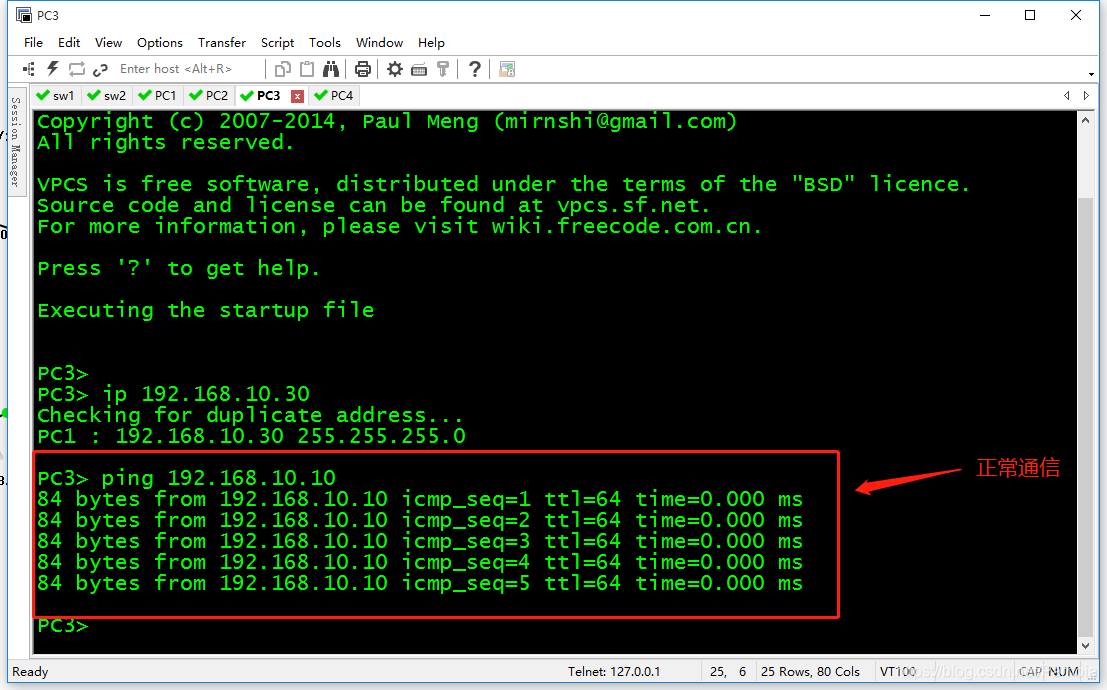Open the Help menu
Image resolution: width=1107 pixels, height=690 pixels.
point(431,42)
